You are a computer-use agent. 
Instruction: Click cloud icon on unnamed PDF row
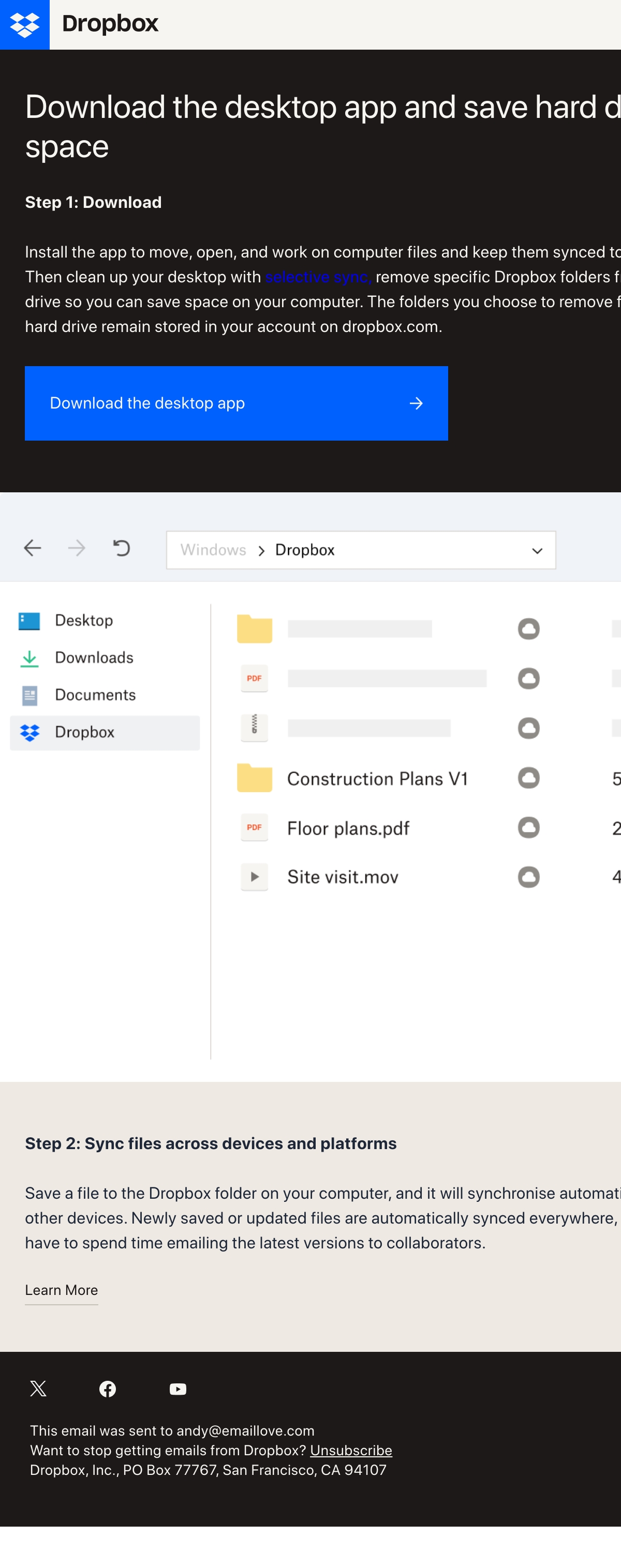(x=528, y=678)
